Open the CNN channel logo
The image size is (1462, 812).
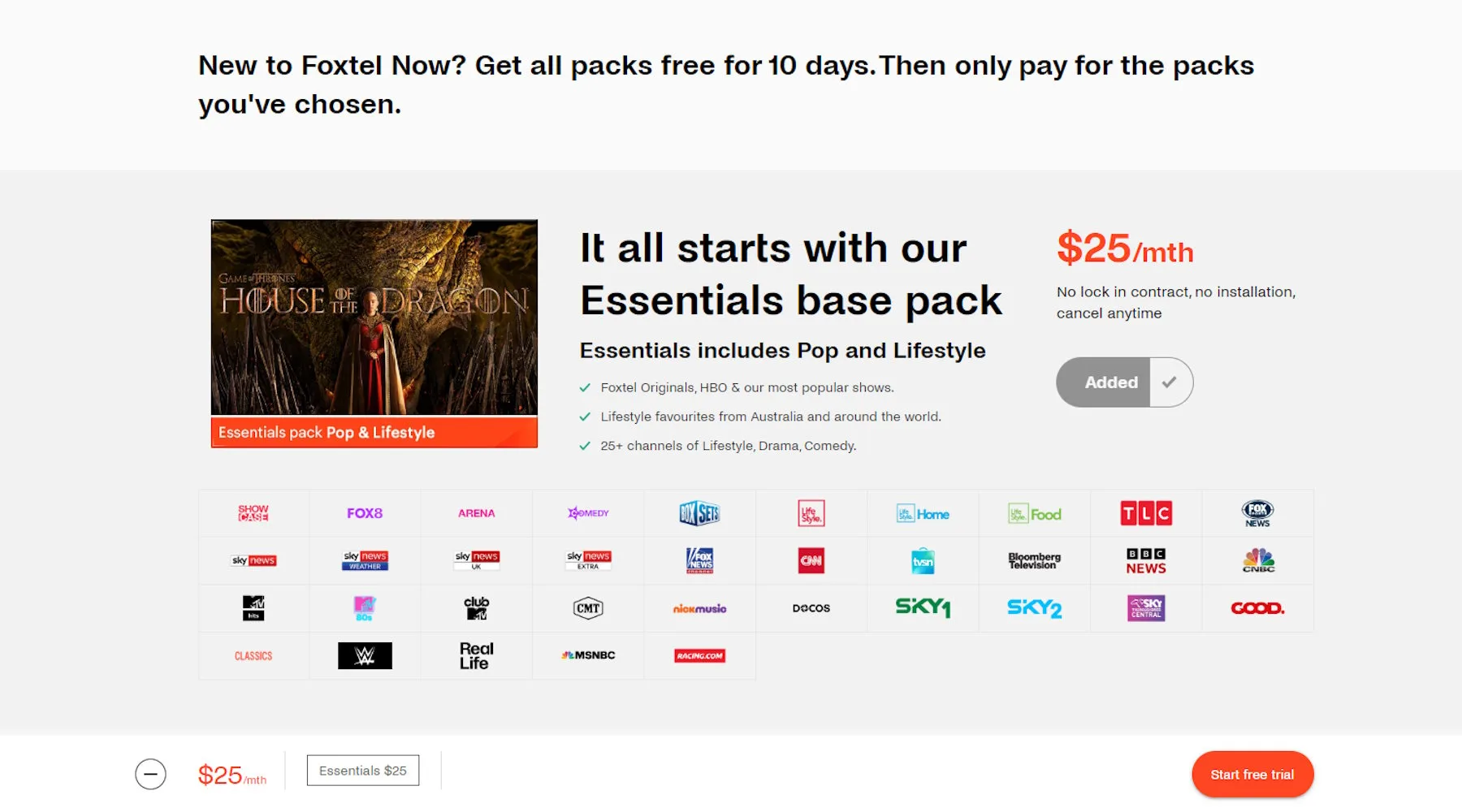[811, 560]
